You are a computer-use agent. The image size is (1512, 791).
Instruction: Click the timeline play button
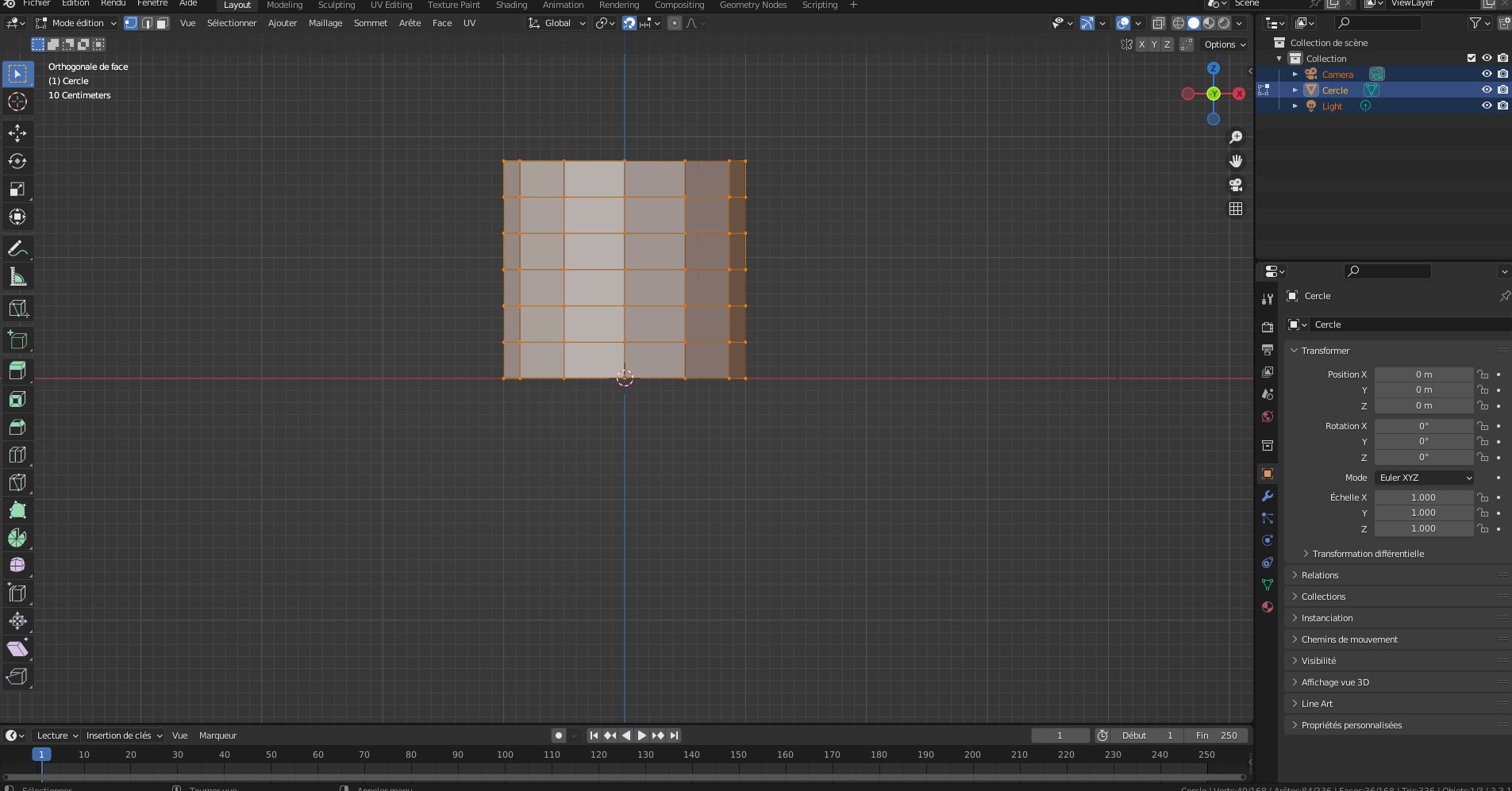[642, 735]
